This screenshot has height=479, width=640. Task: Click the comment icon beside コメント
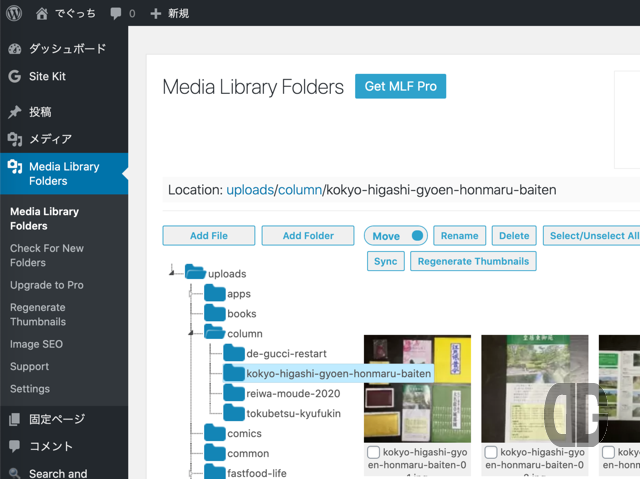tap(15, 446)
